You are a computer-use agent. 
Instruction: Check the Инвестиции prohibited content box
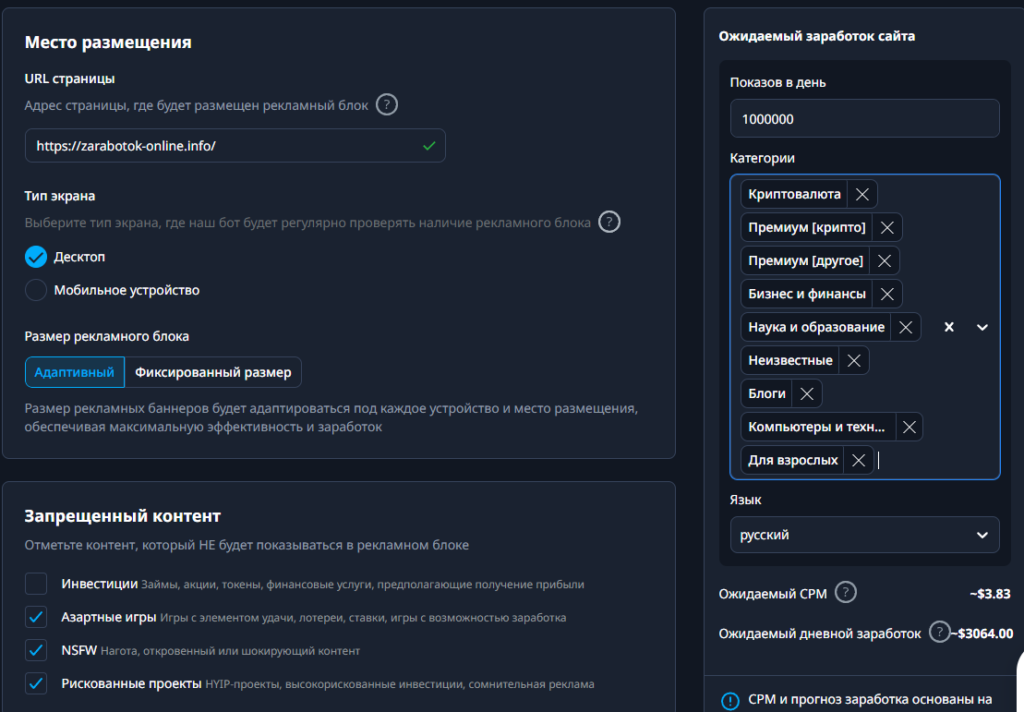[36, 584]
